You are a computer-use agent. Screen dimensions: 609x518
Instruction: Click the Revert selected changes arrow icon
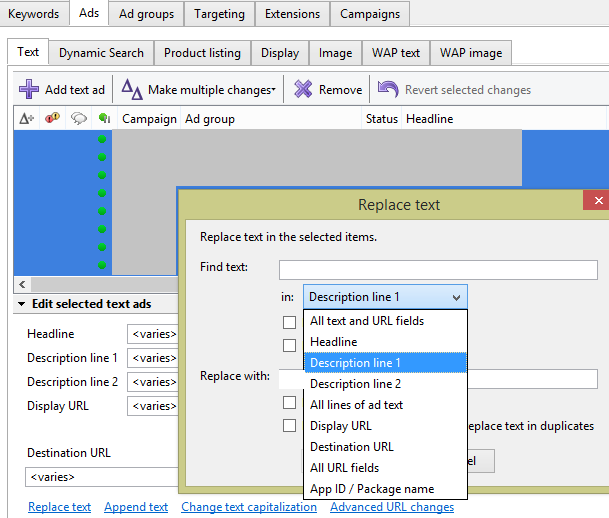click(x=388, y=90)
